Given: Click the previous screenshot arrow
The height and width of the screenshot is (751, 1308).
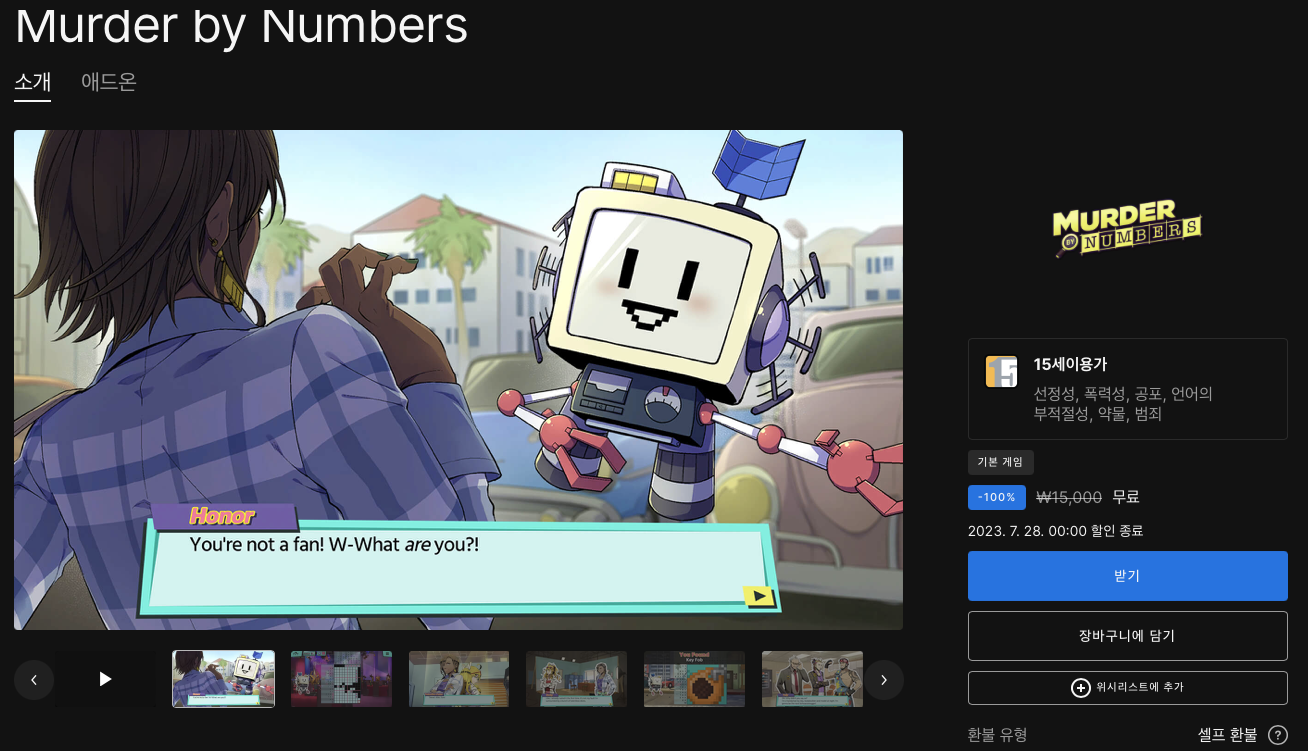Looking at the screenshot, I should pos(34,680).
